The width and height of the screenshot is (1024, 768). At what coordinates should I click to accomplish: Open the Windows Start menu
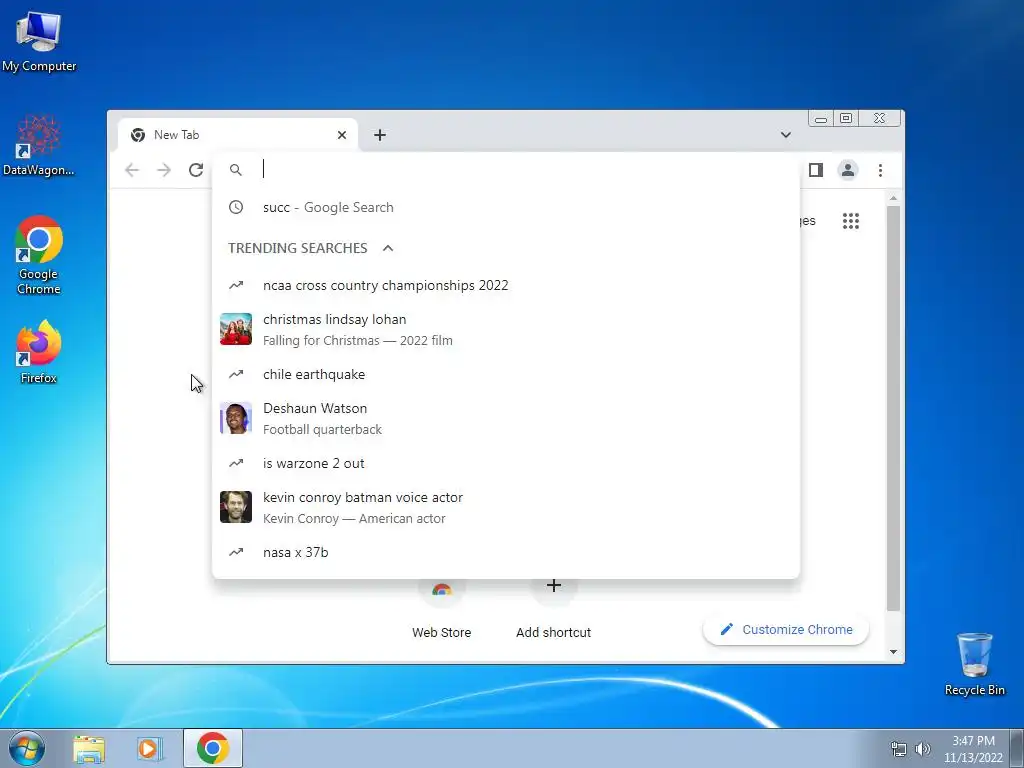point(27,748)
